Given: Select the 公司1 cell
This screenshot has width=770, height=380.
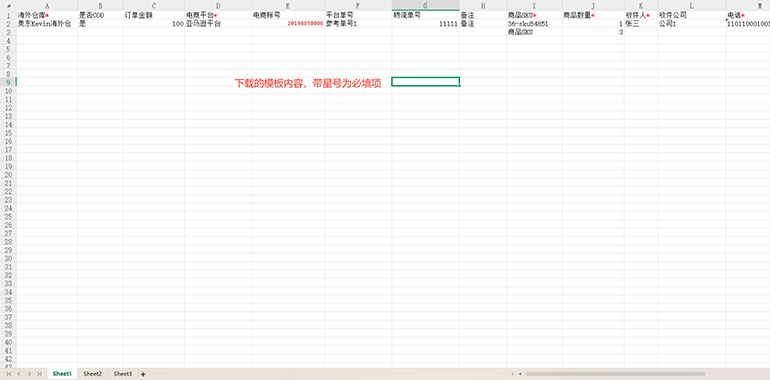Looking at the screenshot, I should click(x=692, y=24).
